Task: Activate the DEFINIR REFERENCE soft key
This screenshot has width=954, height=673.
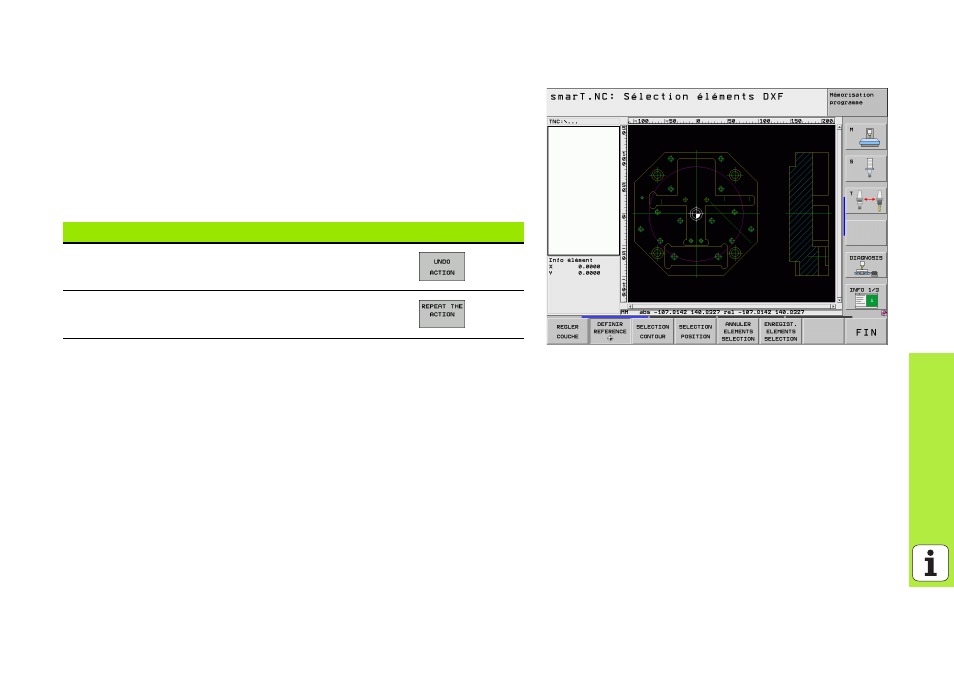Action: pyautogui.click(x=610, y=332)
